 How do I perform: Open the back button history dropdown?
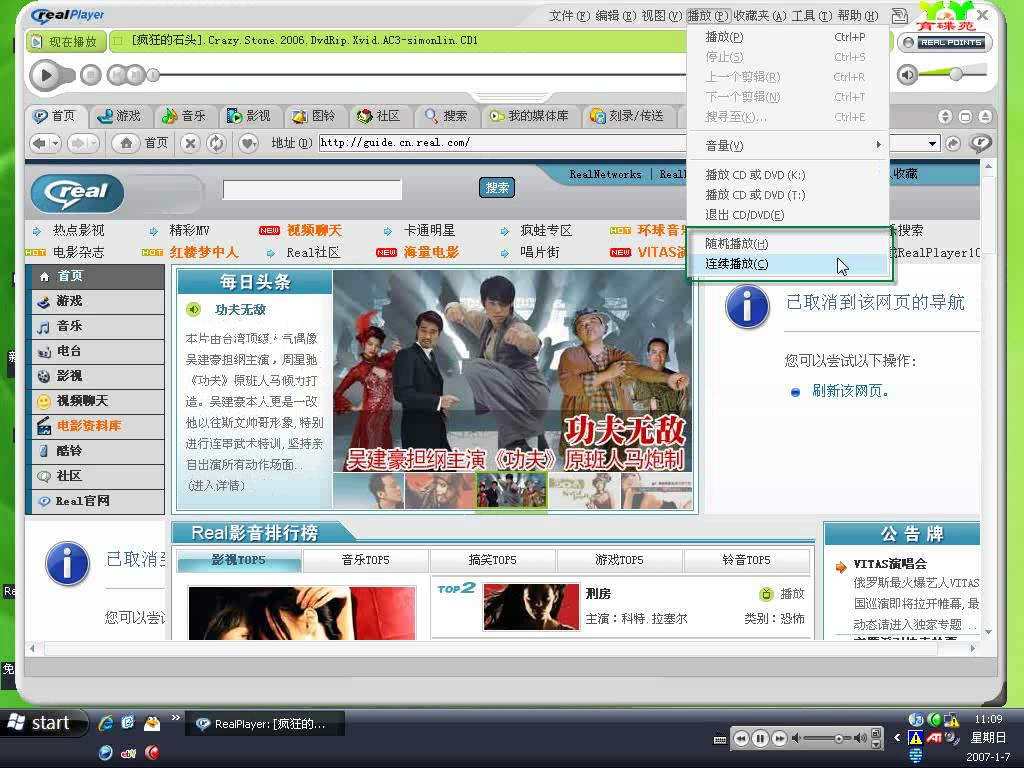pyautogui.click(x=55, y=143)
